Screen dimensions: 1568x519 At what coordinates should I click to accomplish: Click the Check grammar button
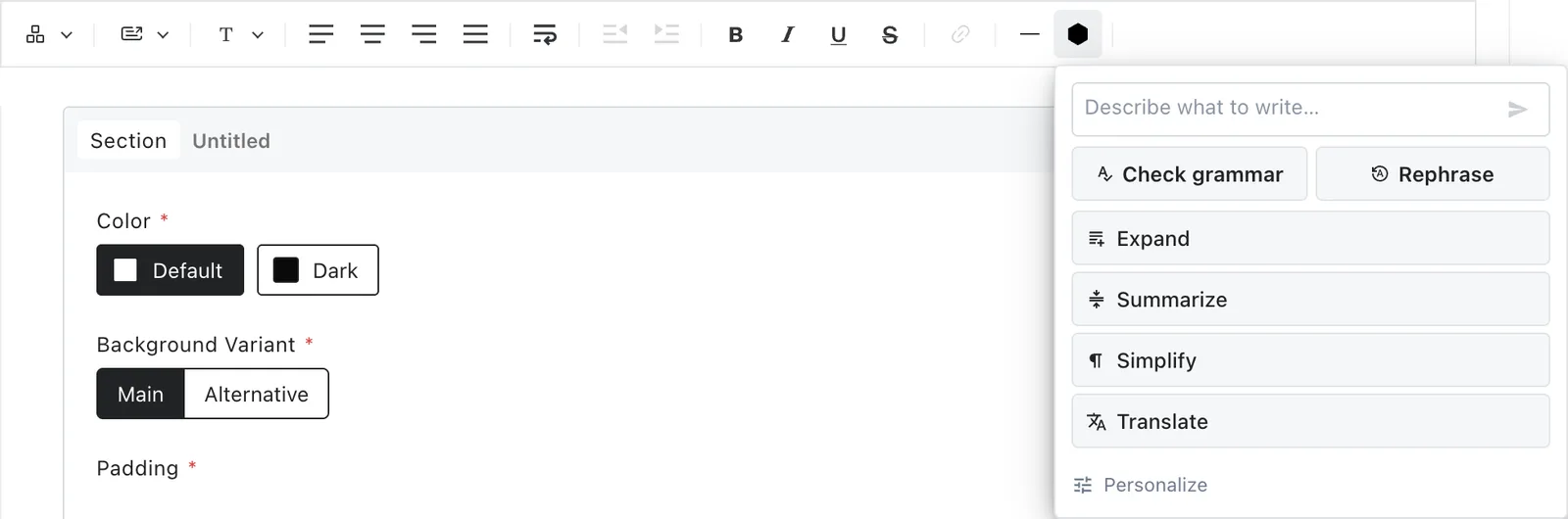click(1190, 174)
